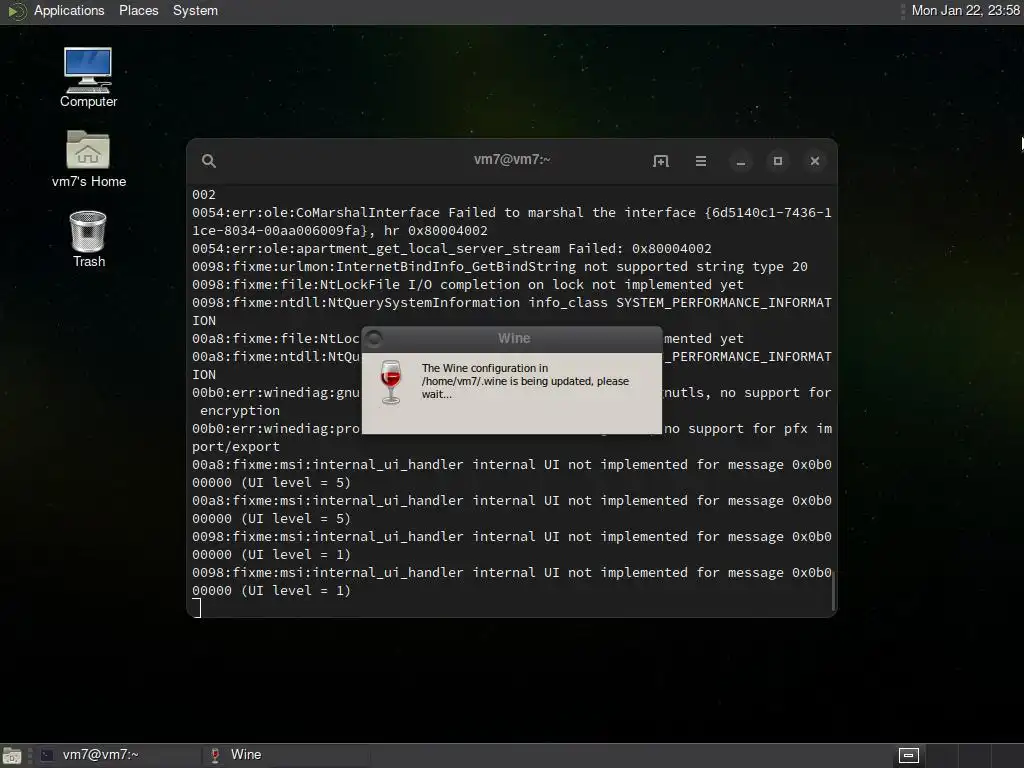Open vm7's Home folder icon
The height and width of the screenshot is (768, 1024).
coord(88,159)
